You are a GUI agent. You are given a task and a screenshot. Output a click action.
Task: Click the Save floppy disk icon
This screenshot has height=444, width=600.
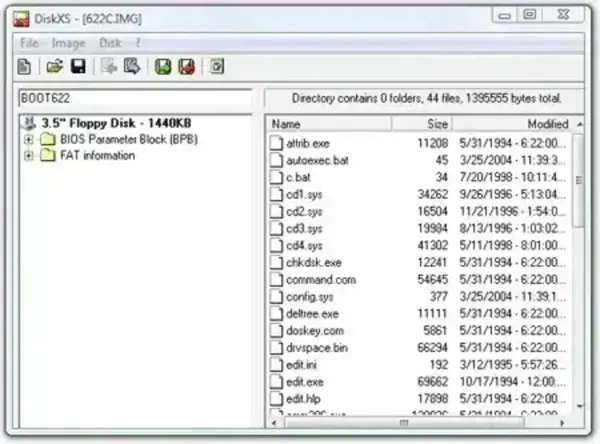[x=78, y=67]
